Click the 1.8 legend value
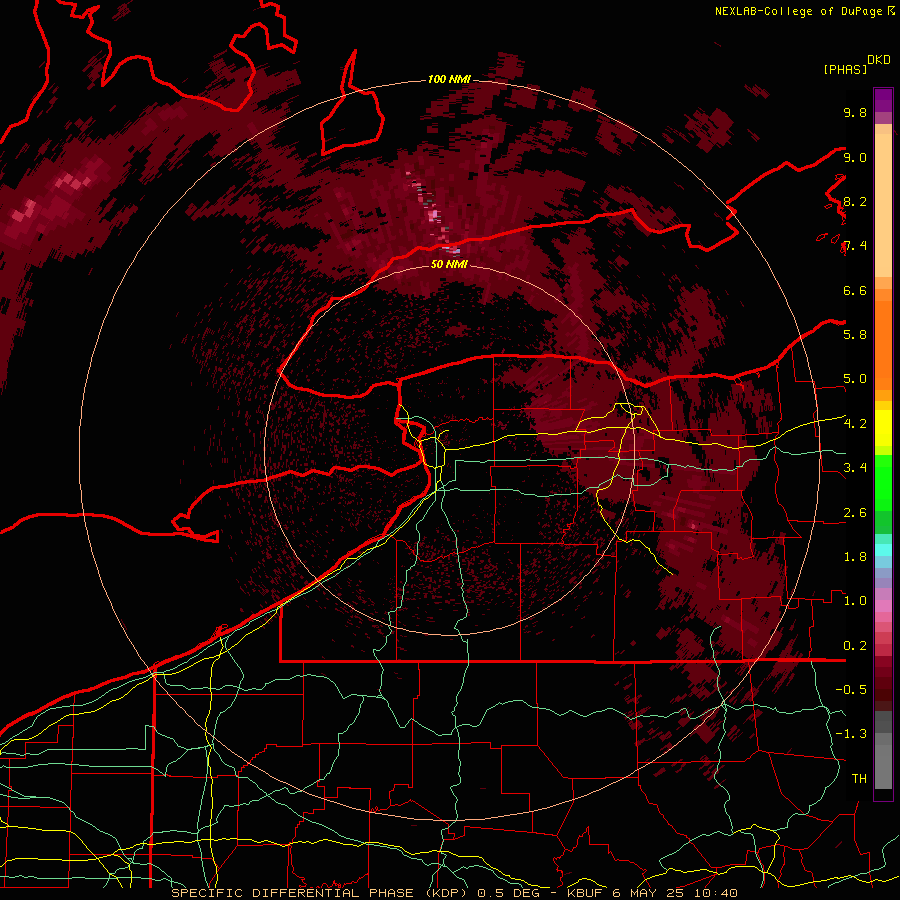 tap(855, 557)
